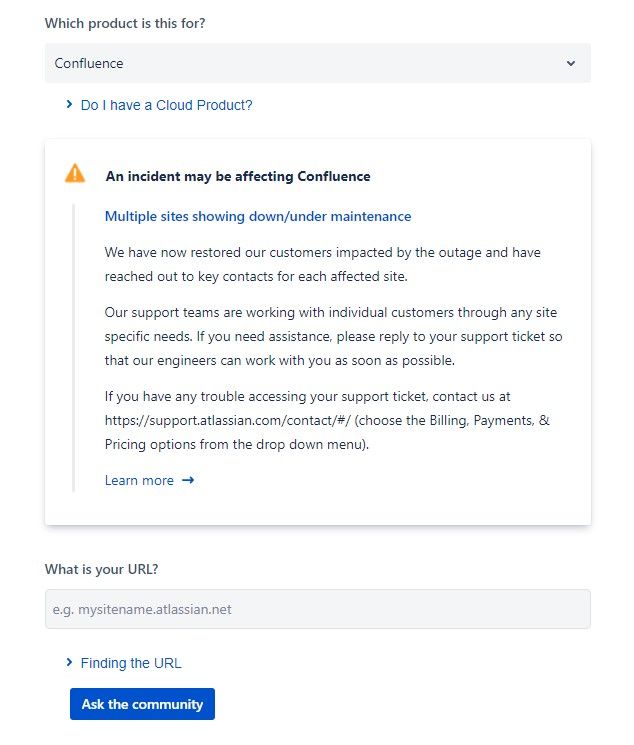The height and width of the screenshot is (745, 634).
Task: Click the gray vertical quote bar beside the incident text
Action: coord(73,348)
